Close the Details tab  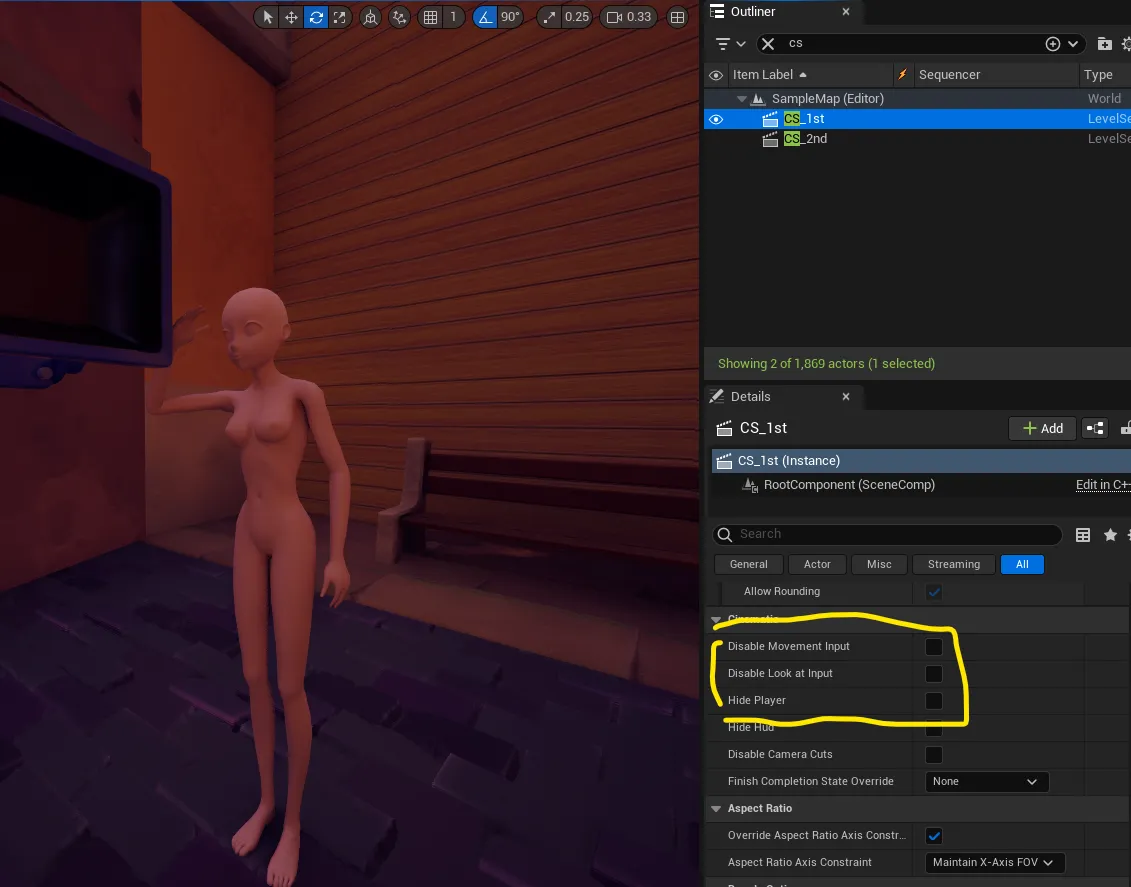click(846, 397)
